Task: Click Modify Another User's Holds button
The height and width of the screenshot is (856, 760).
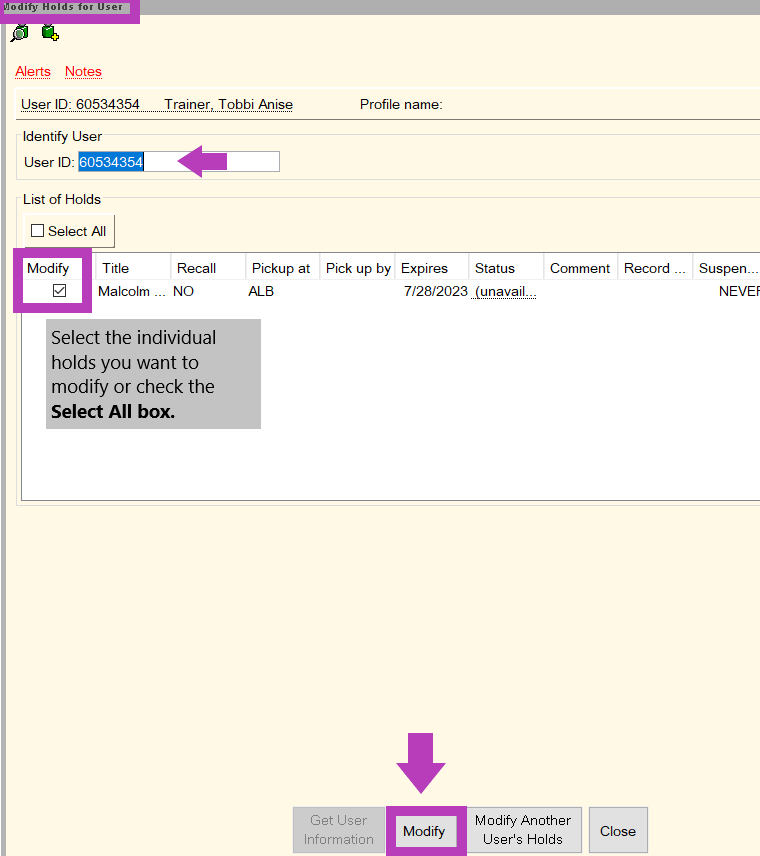Action: 523,830
